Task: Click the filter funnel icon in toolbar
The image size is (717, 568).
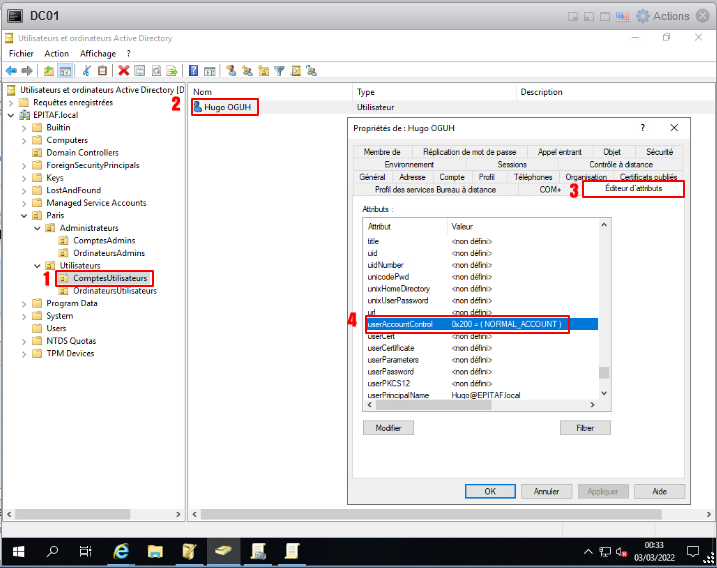Action: pos(280,71)
